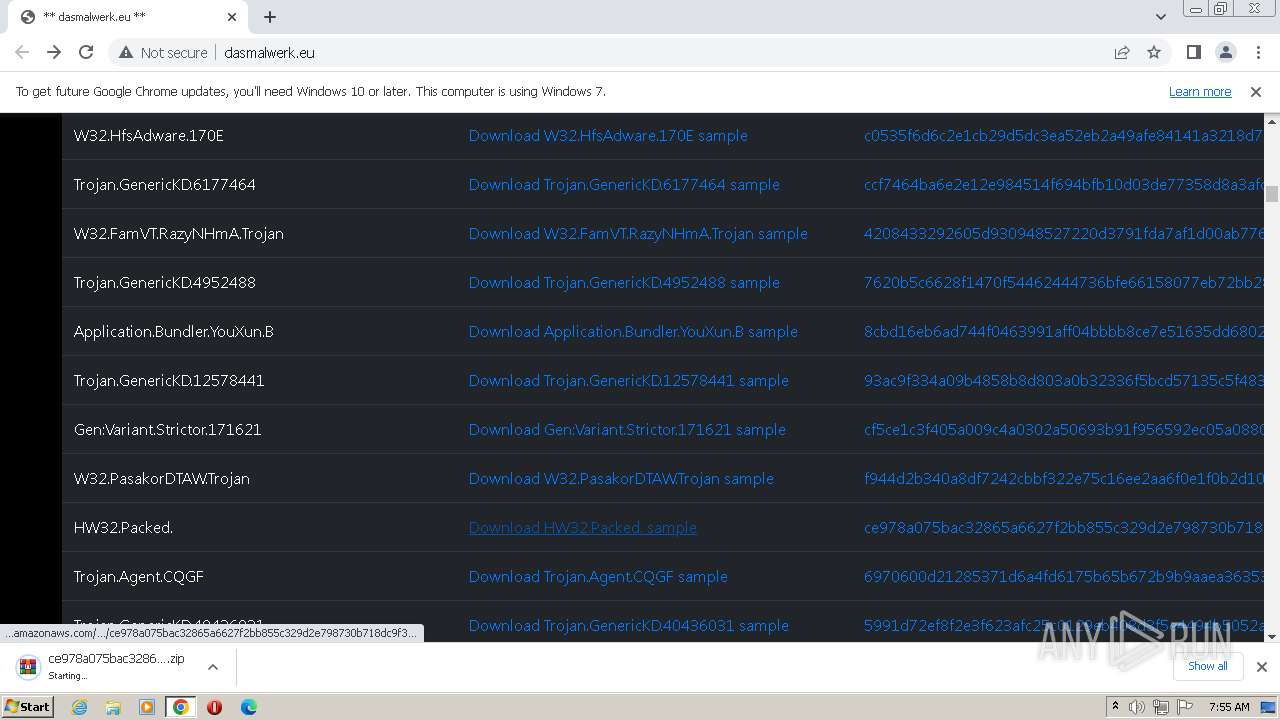Open Chrome profile avatar menu

pos(1225,52)
